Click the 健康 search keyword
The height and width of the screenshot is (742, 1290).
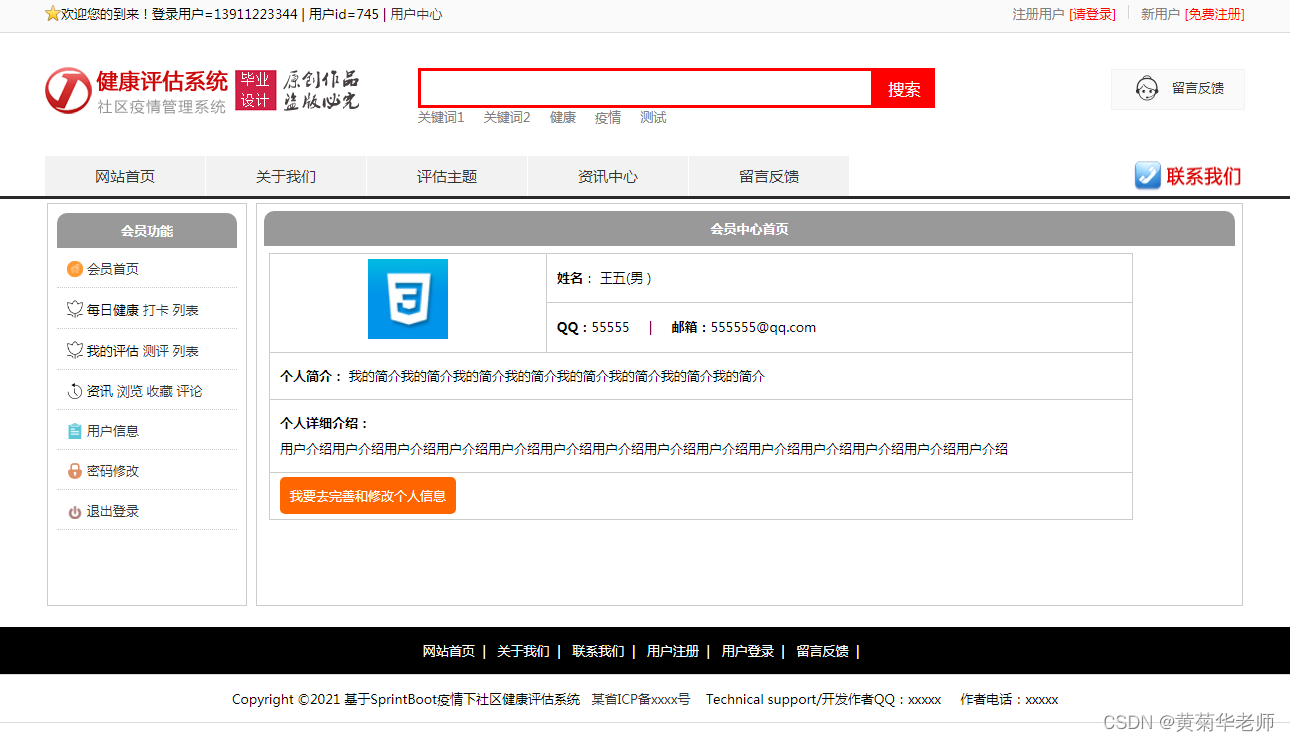tap(563, 118)
